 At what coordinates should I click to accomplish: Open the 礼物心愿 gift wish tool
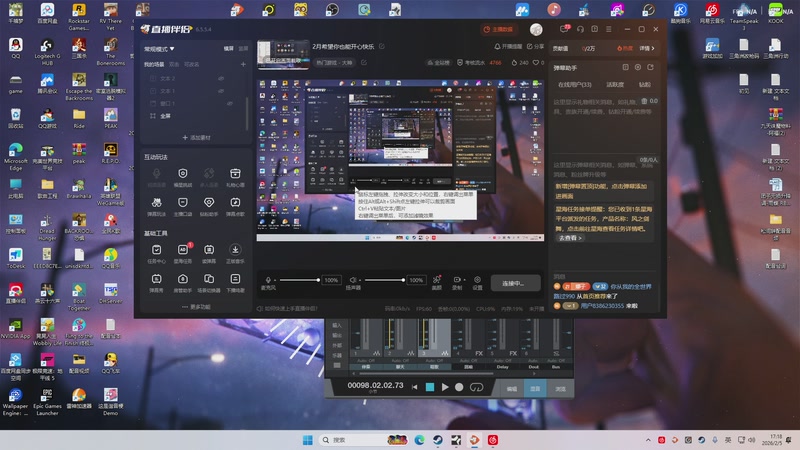236,176
